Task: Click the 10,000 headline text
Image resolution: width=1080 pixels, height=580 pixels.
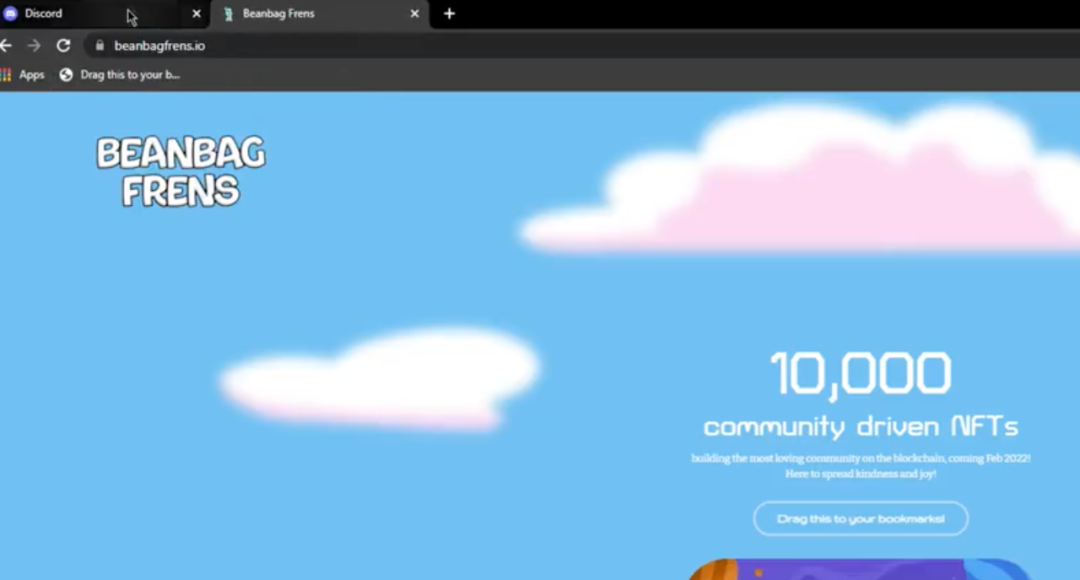Action: [860, 373]
